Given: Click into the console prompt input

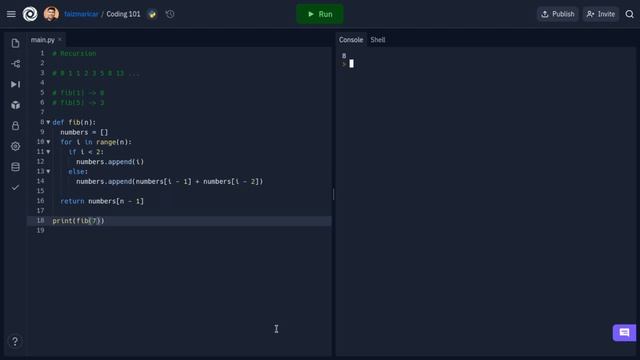Looking at the screenshot, I should [x=351, y=64].
